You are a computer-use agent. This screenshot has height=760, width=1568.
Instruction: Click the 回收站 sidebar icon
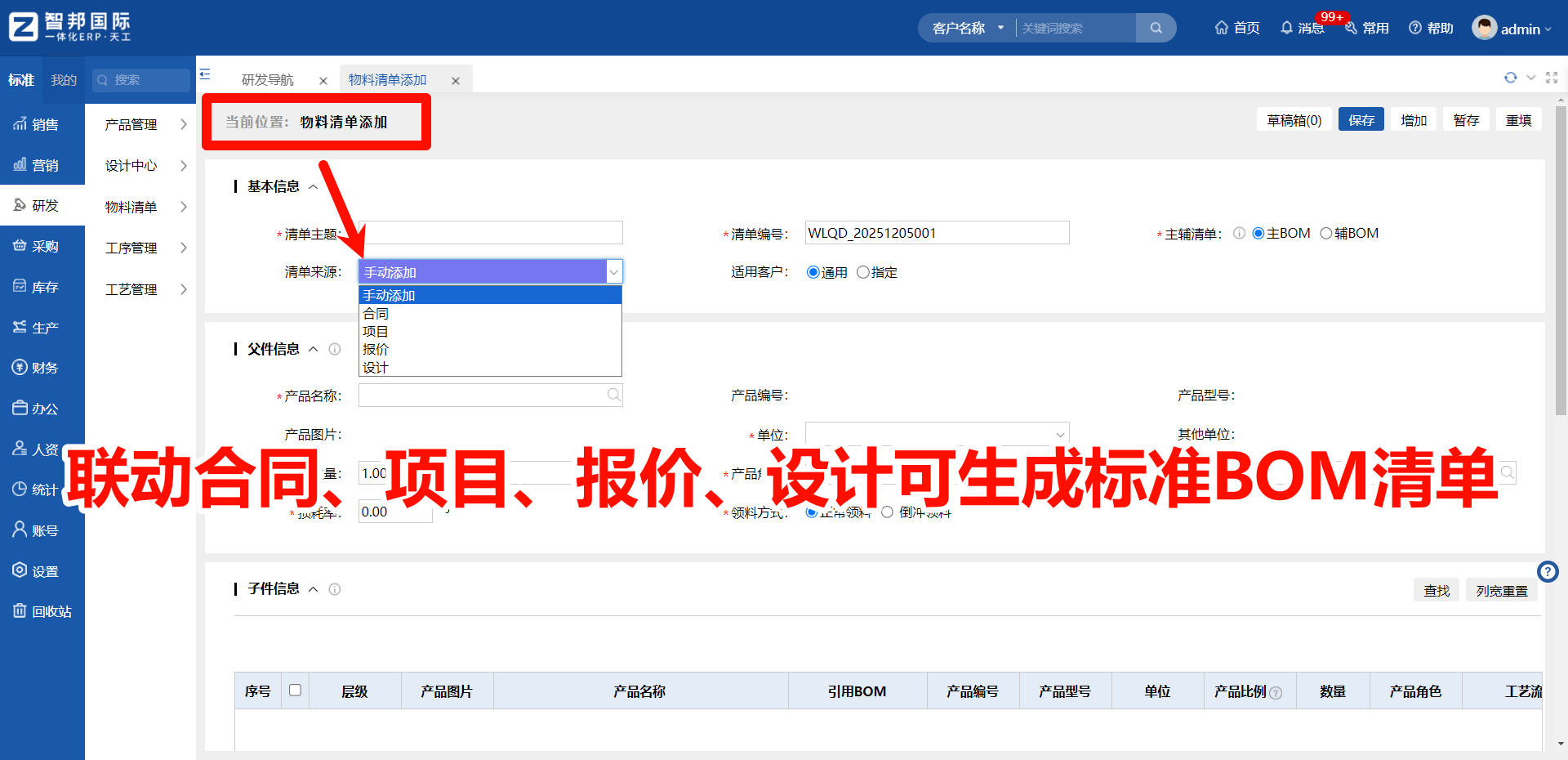pyautogui.click(x=42, y=611)
